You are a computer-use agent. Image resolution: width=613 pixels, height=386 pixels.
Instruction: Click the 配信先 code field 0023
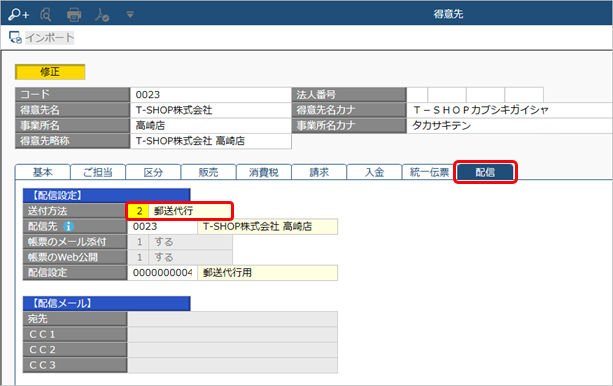162,226
